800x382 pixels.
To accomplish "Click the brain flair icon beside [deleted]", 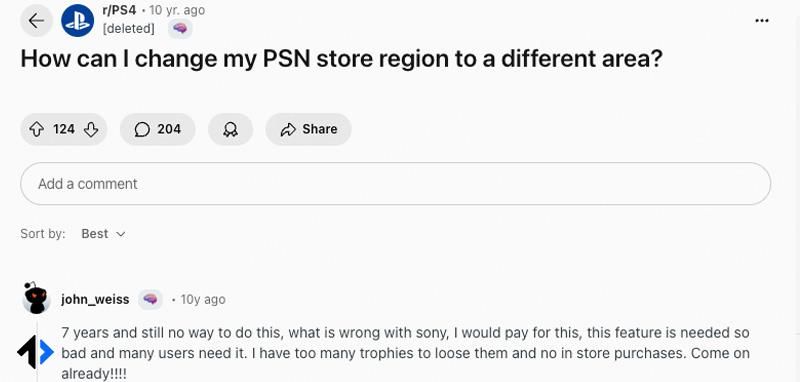I will pos(180,29).
